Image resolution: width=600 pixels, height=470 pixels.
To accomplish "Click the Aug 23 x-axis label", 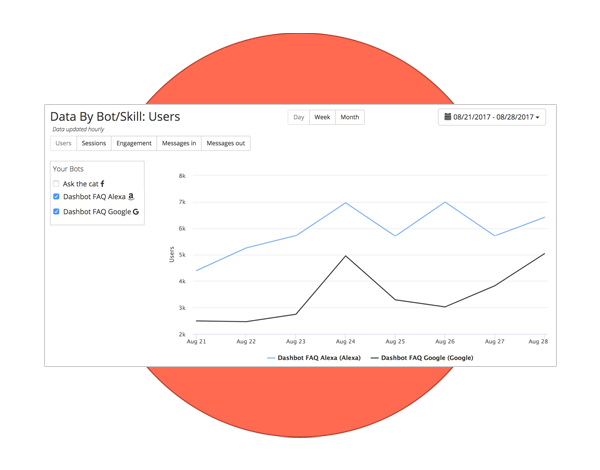I will click(x=296, y=341).
